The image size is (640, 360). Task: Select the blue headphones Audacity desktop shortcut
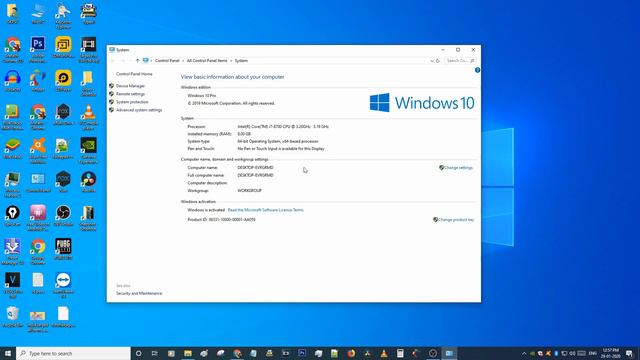pos(13,80)
